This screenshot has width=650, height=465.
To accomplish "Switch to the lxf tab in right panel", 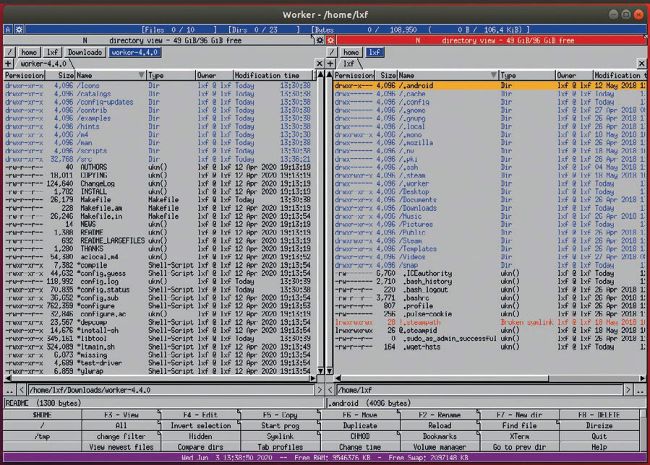I will pos(349,64).
